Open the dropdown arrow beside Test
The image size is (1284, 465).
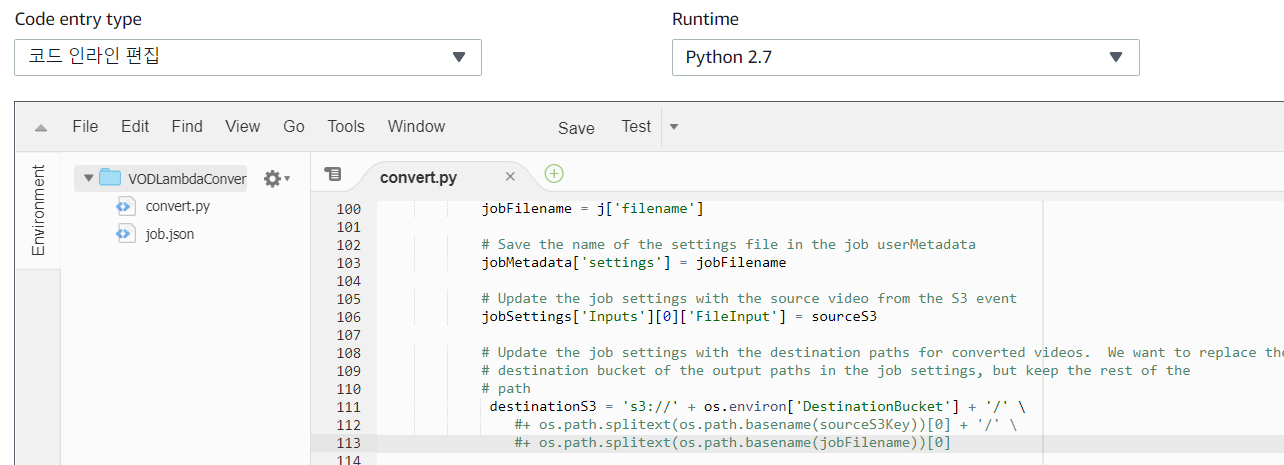(673, 127)
